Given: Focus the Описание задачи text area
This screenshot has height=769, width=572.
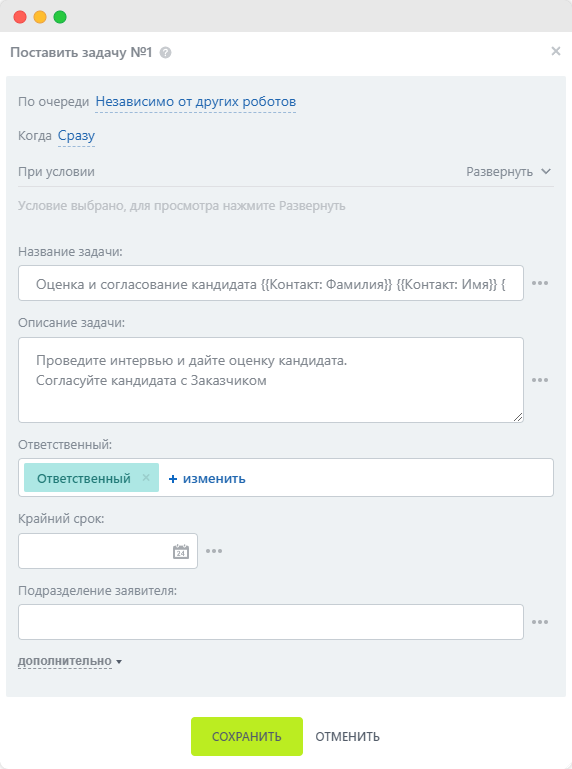Looking at the screenshot, I should tap(271, 380).
